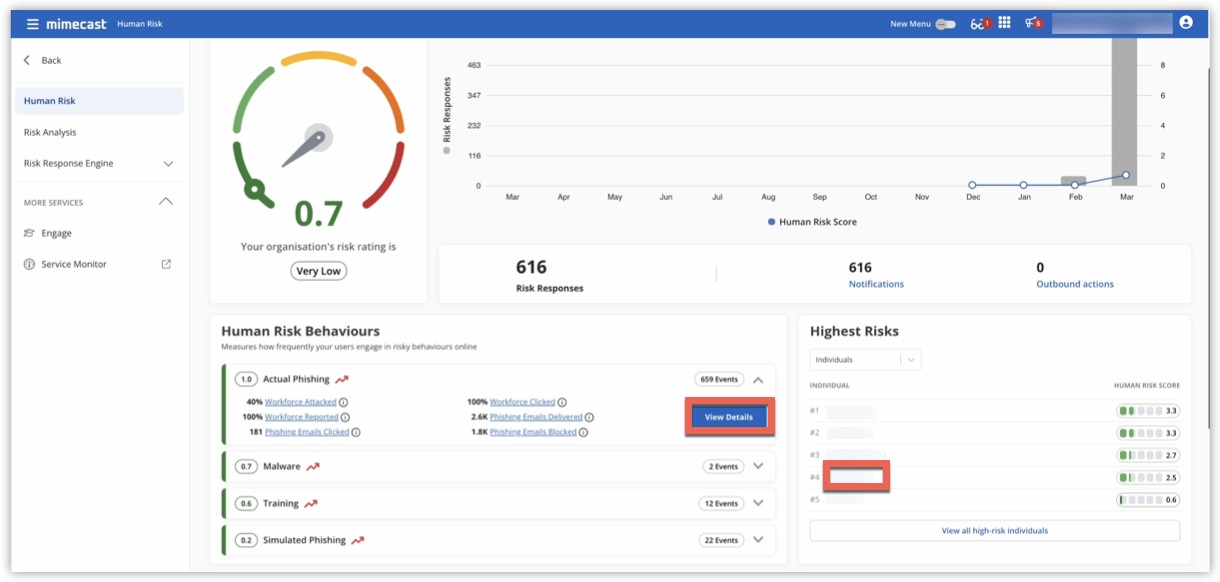Open Engage from the sidebar
Image resolution: width=1220 pixels, height=582 pixels.
pyautogui.click(x=56, y=233)
